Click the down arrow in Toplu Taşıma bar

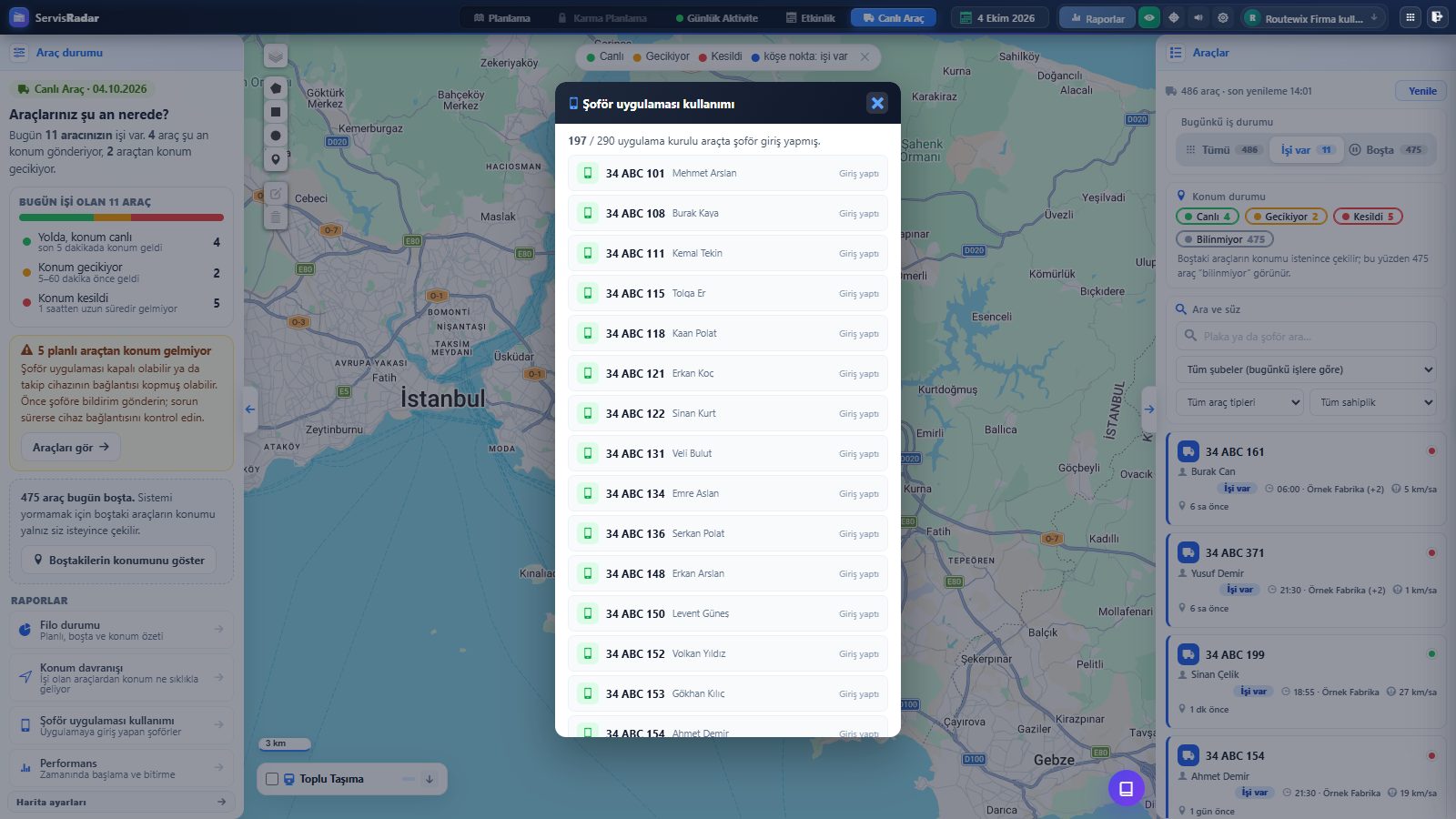430,779
